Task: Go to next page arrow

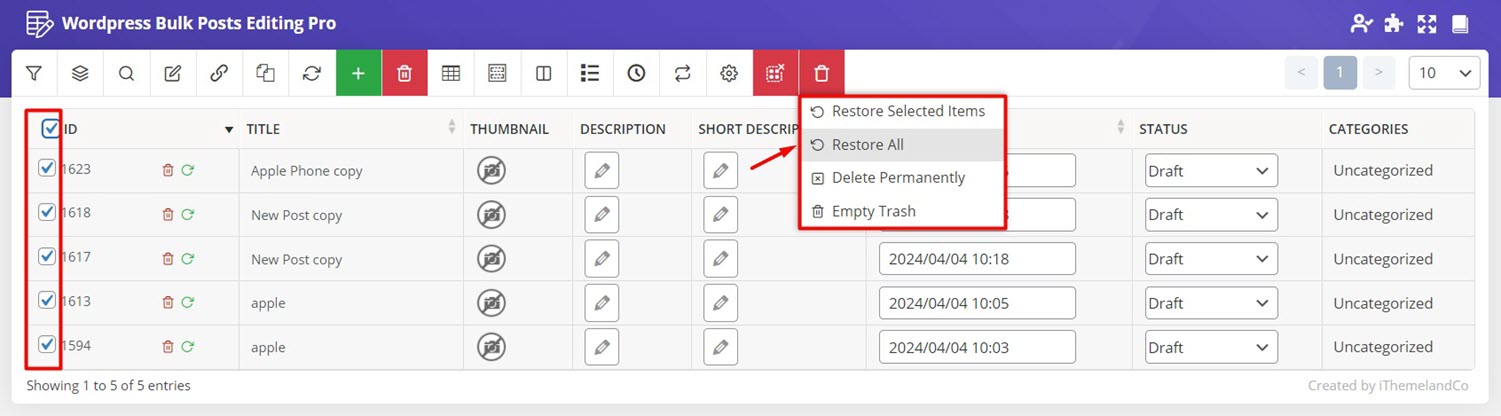Action: point(1379,72)
